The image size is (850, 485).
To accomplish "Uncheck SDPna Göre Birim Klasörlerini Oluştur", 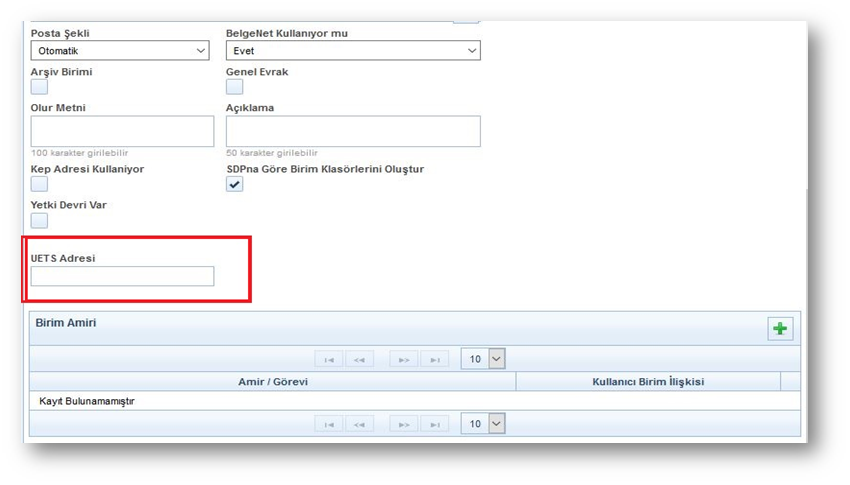I will tap(234, 184).
